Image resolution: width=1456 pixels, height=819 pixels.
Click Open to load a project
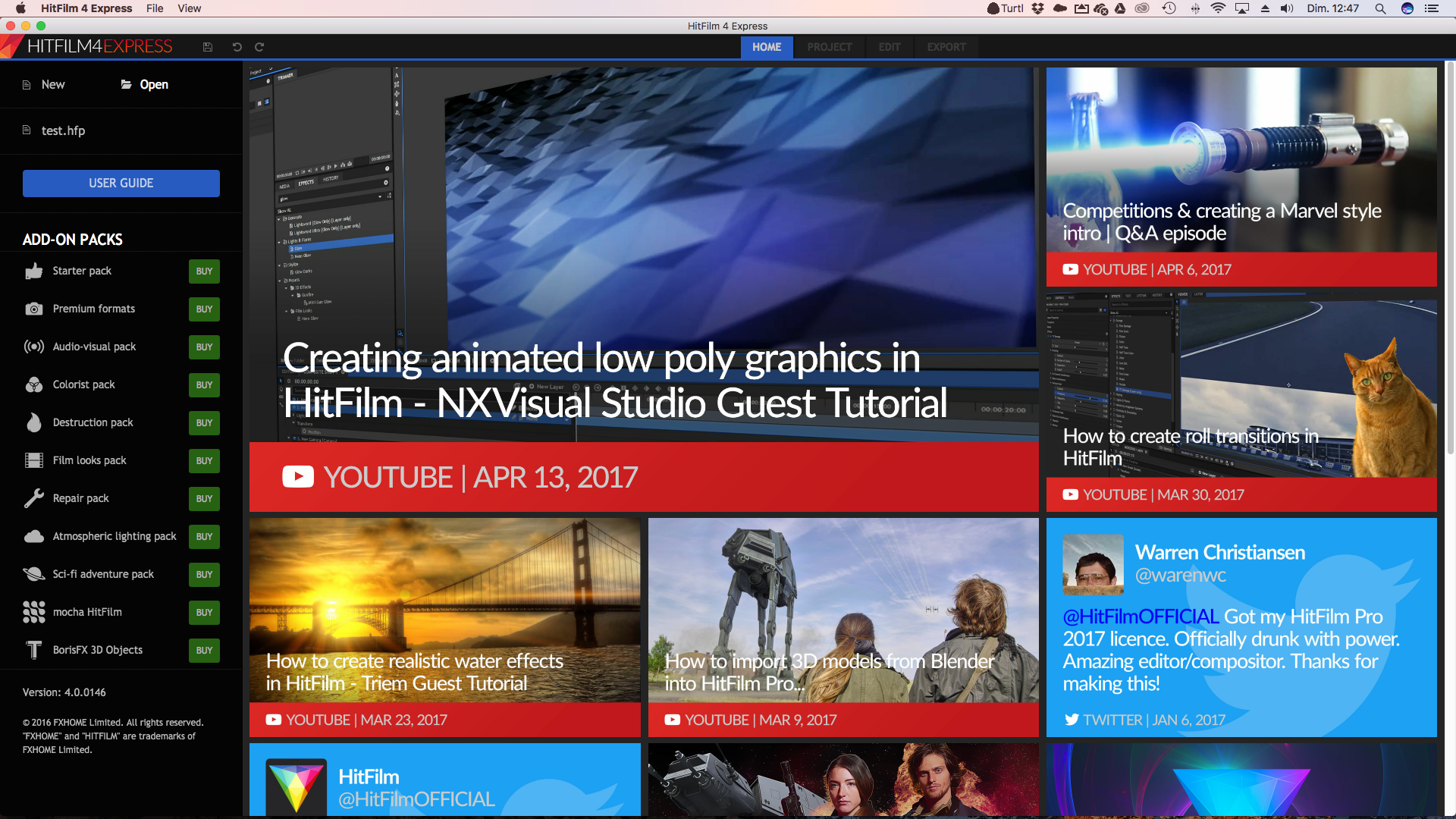pyautogui.click(x=145, y=84)
